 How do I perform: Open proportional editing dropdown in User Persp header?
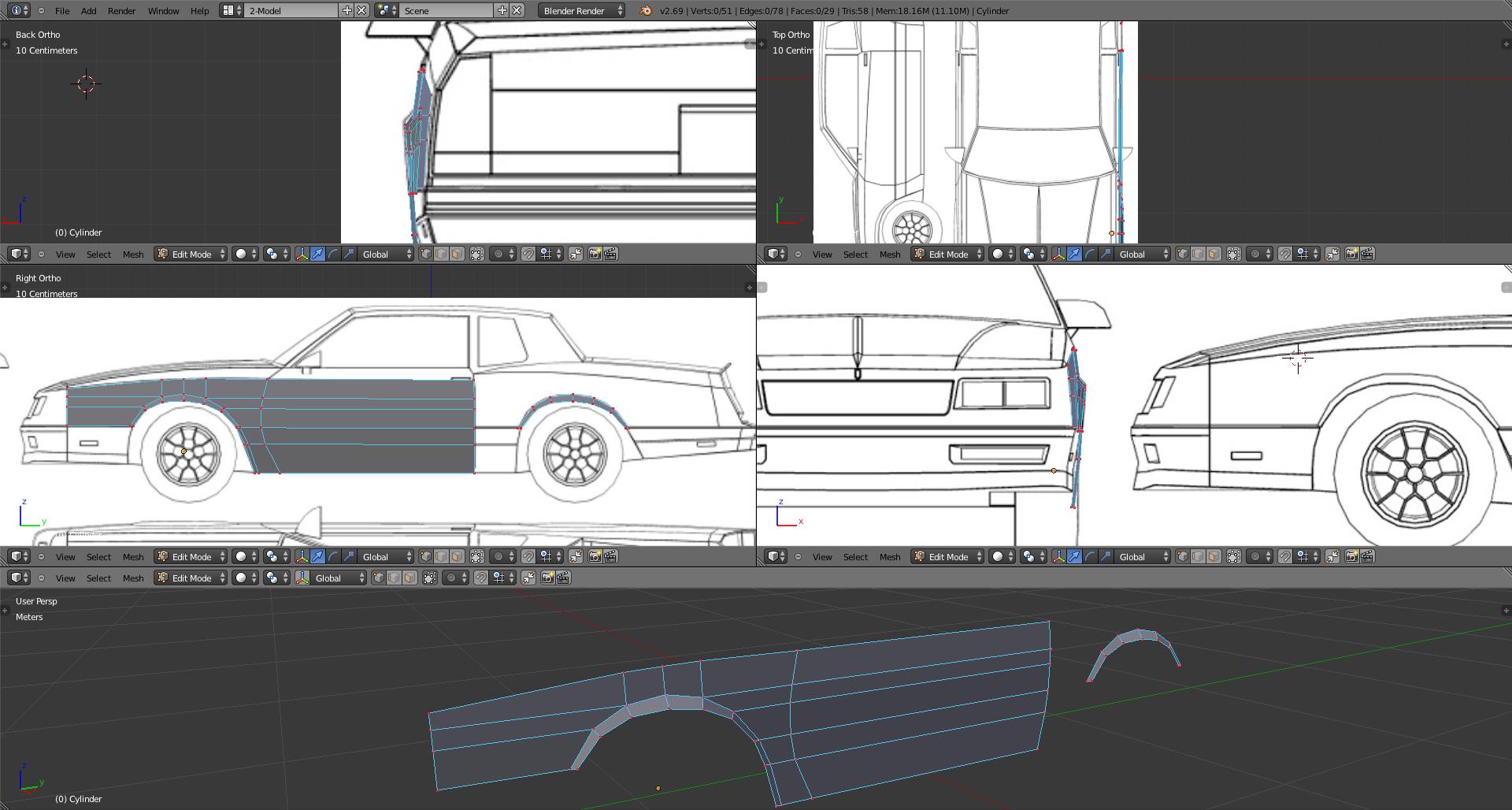pyautogui.click(x=457, y=578)
